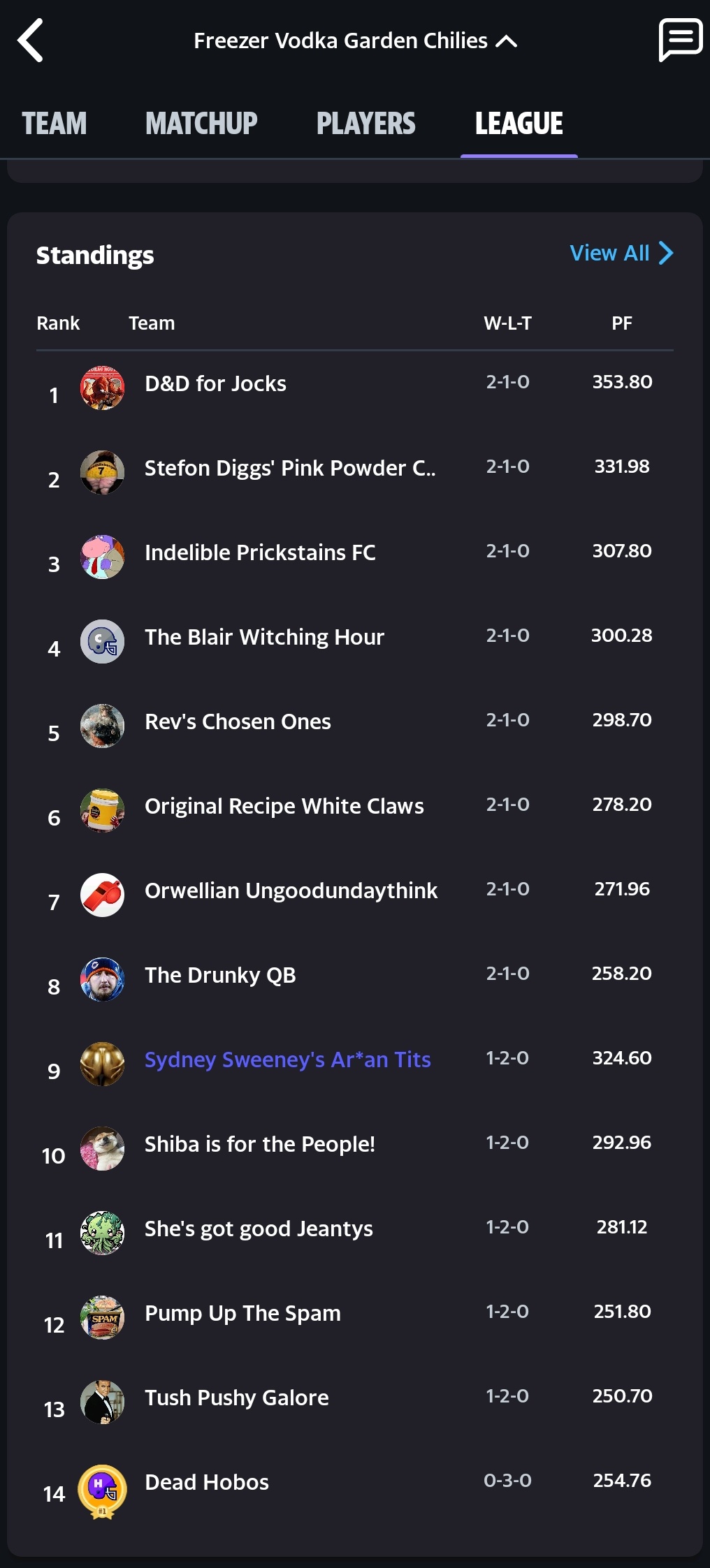Image resolution: width=710 pixels, height=1568 pixels.
Task: Tap D&D for Jocks team avatar
Action: [x=102, y=388]
